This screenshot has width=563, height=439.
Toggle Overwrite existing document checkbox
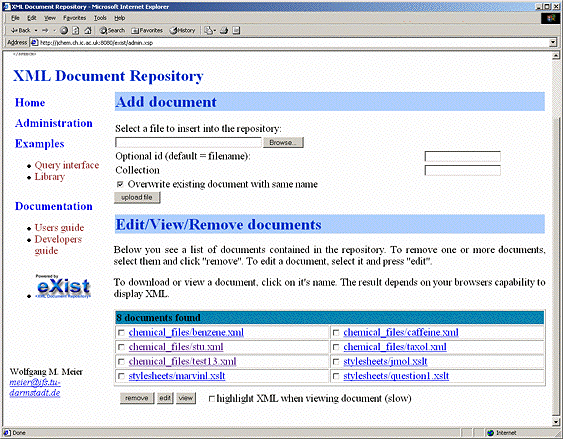point(120,185)
